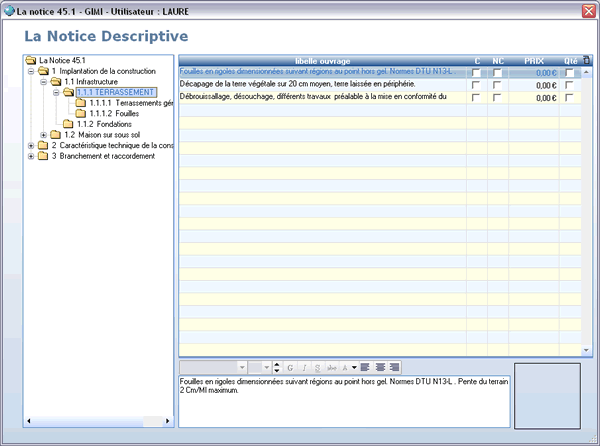Toggle underline (S) formatting
The image size is (600, 446).
[x=318, y=368]
